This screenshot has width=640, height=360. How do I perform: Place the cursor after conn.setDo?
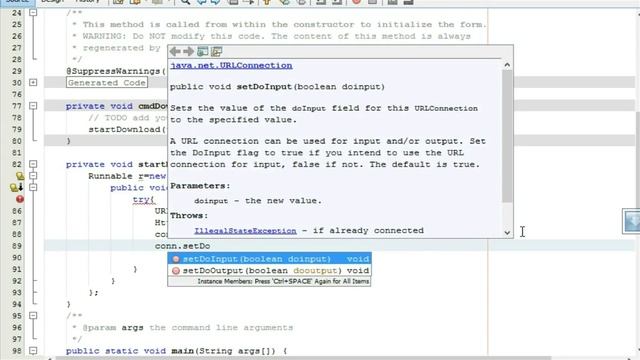(x=211, y=246)
